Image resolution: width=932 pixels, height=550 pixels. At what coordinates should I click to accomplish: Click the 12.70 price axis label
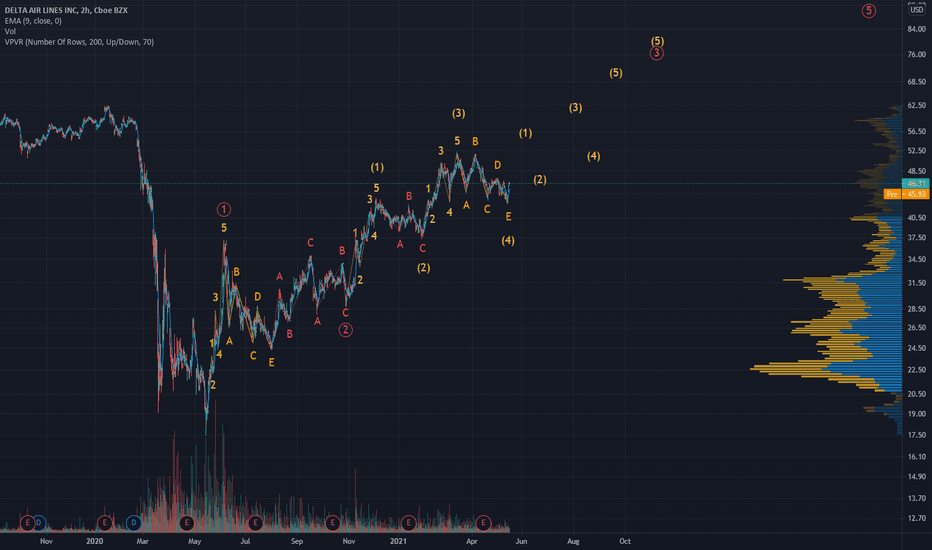[x=917, y=518]
